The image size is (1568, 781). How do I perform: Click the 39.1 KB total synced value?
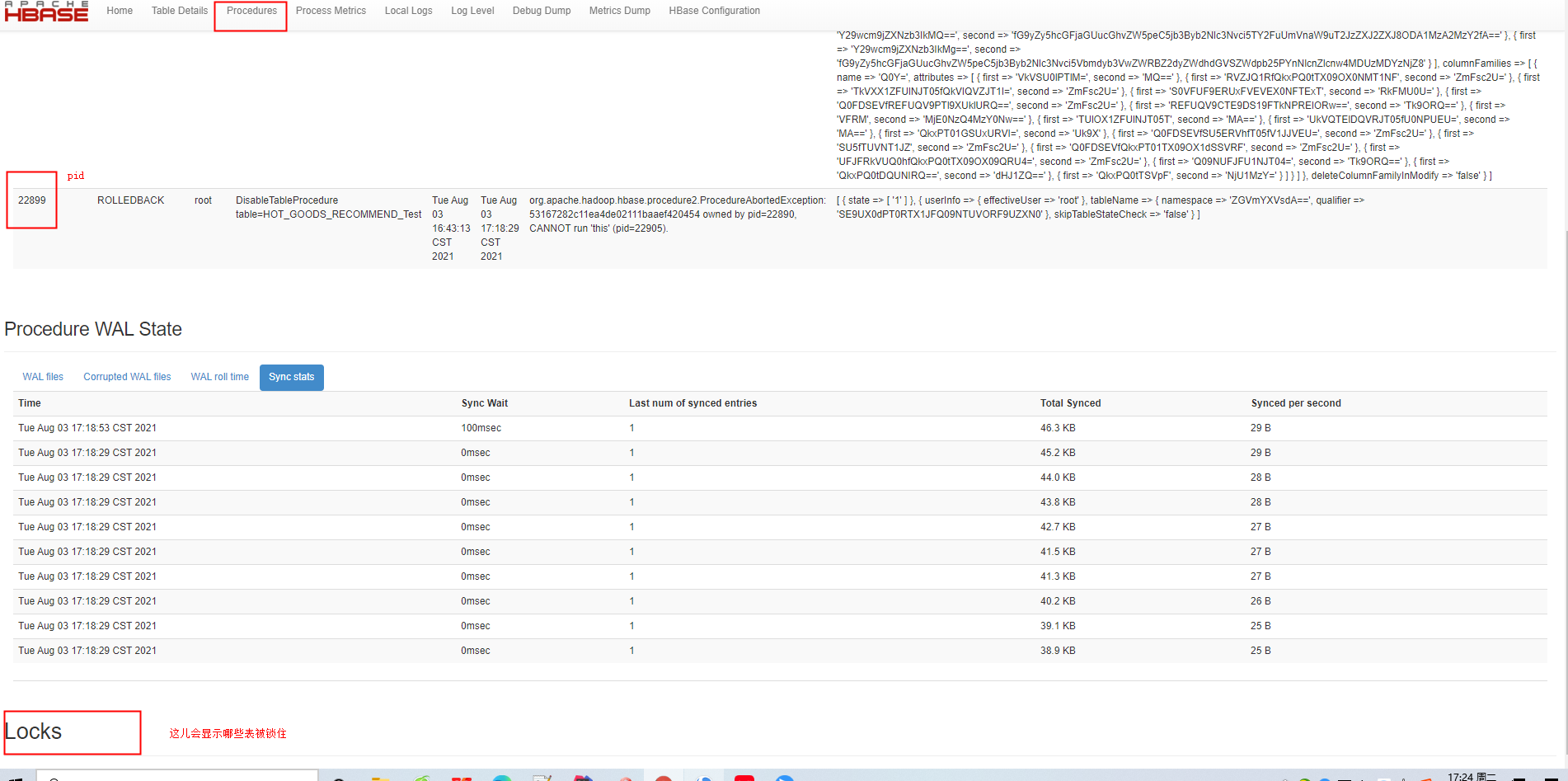click(1058, 626)
